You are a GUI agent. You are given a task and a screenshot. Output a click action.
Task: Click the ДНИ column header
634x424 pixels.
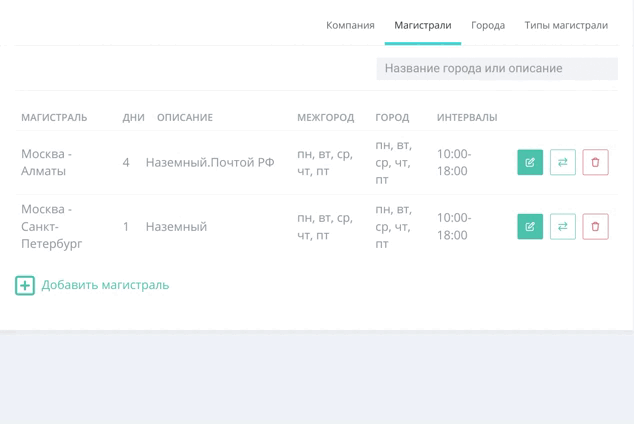point(133,117)
